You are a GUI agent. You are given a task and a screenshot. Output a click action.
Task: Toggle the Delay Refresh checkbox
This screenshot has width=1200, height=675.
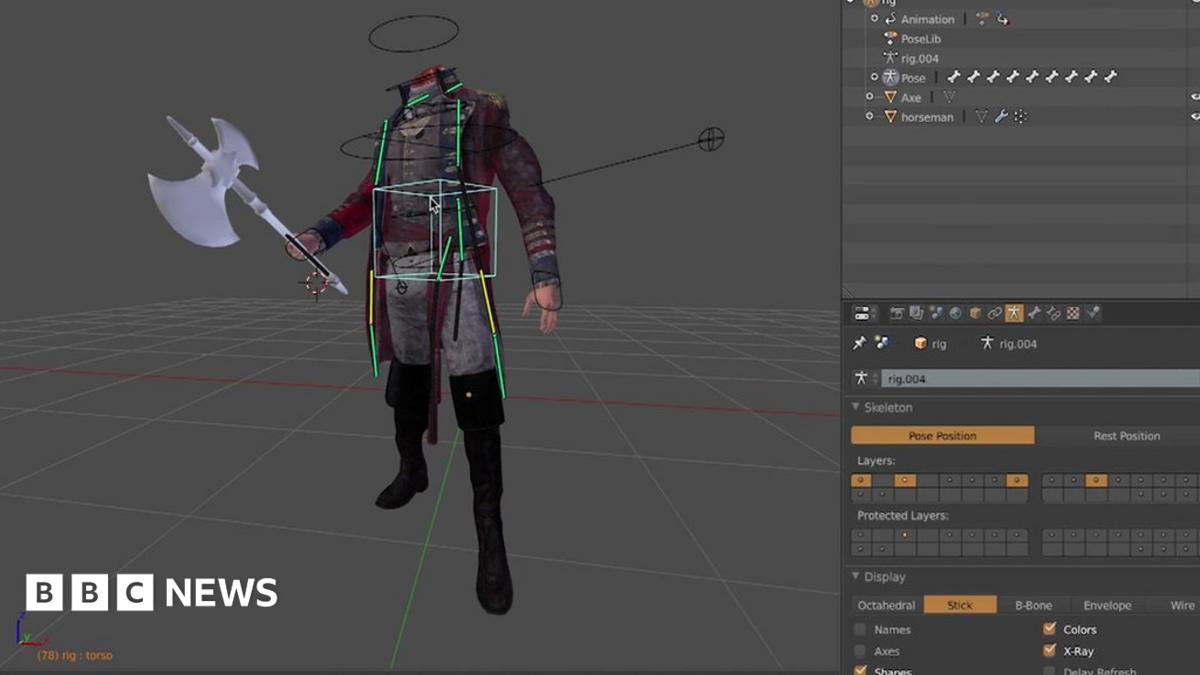click(1049, 671)
